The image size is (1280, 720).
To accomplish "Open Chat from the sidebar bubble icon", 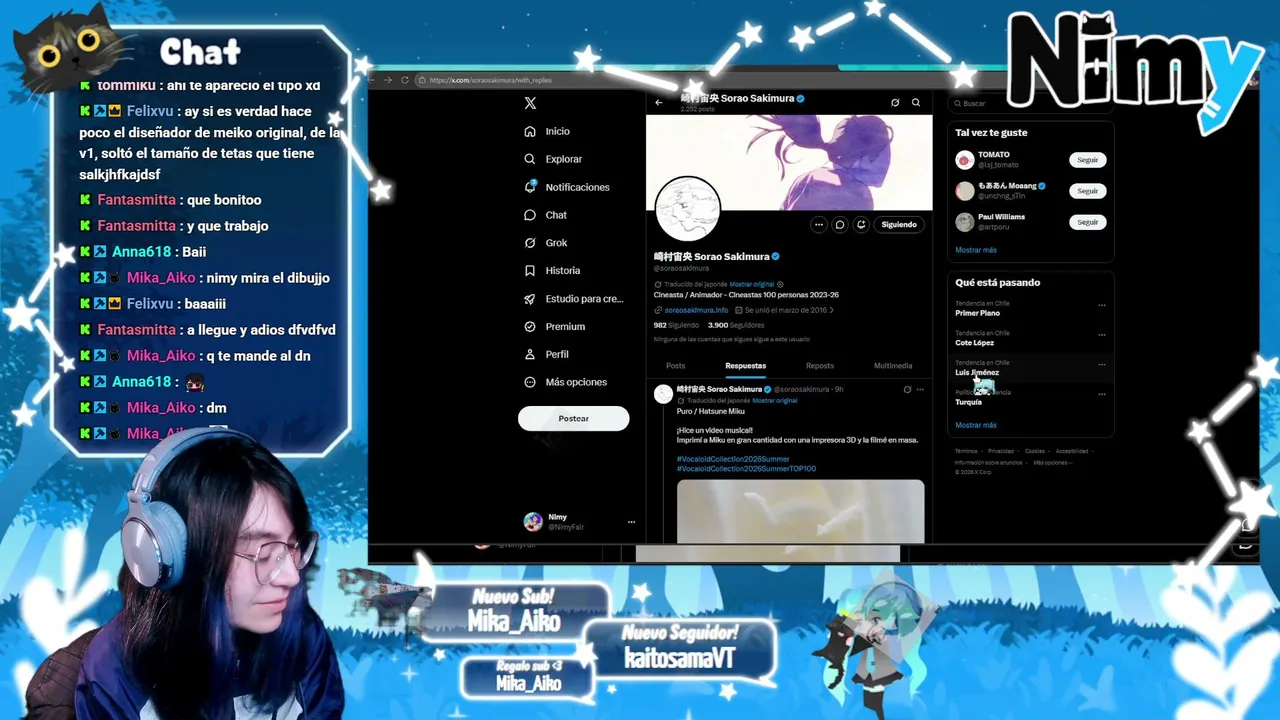I will (530, 215).
